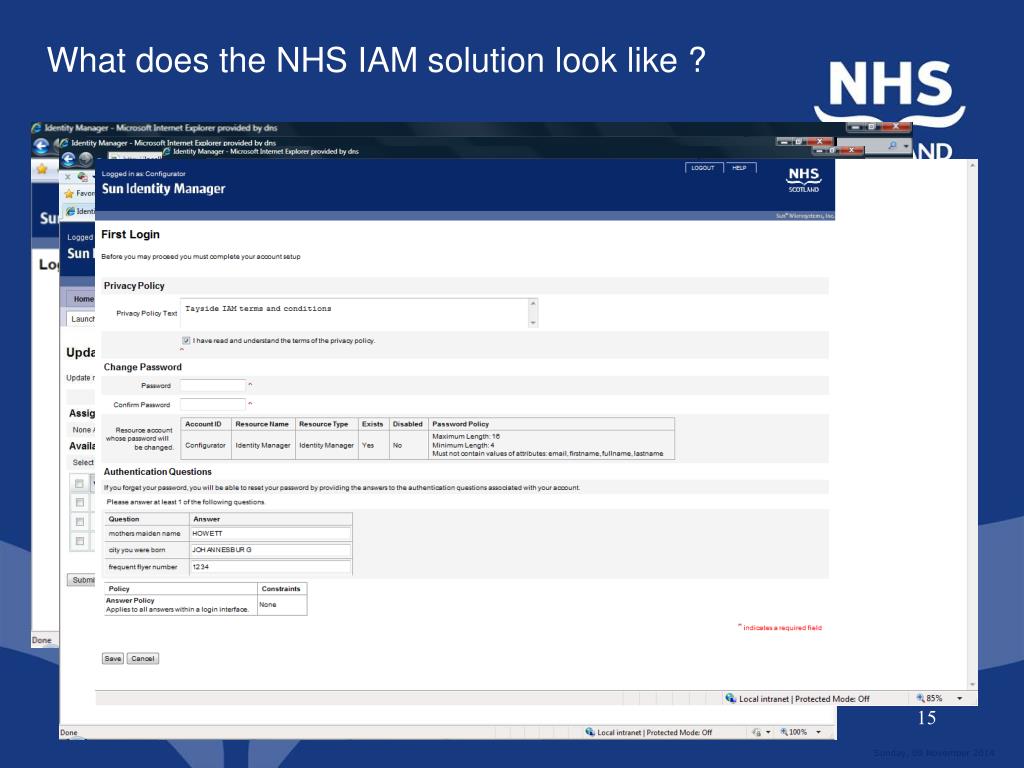Click the front window's page scrollbar up arrow
1024x768 pixels.
point(972,166)
